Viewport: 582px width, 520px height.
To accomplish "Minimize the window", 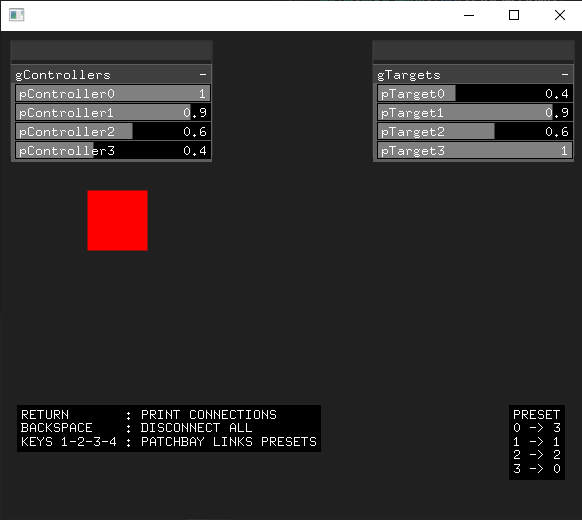I will click(469, 15).
